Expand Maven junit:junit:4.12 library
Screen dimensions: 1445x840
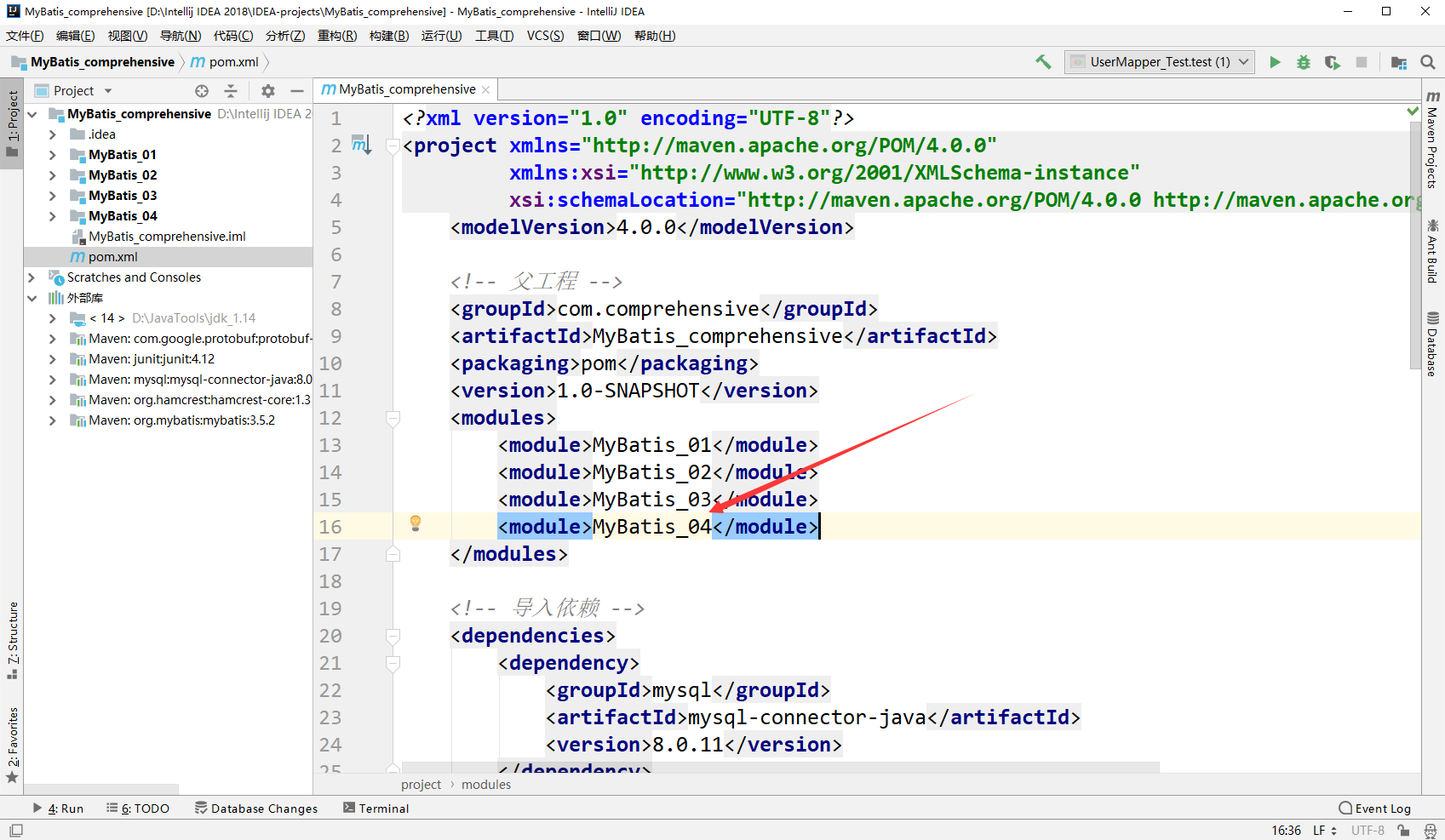coord(53,359)
